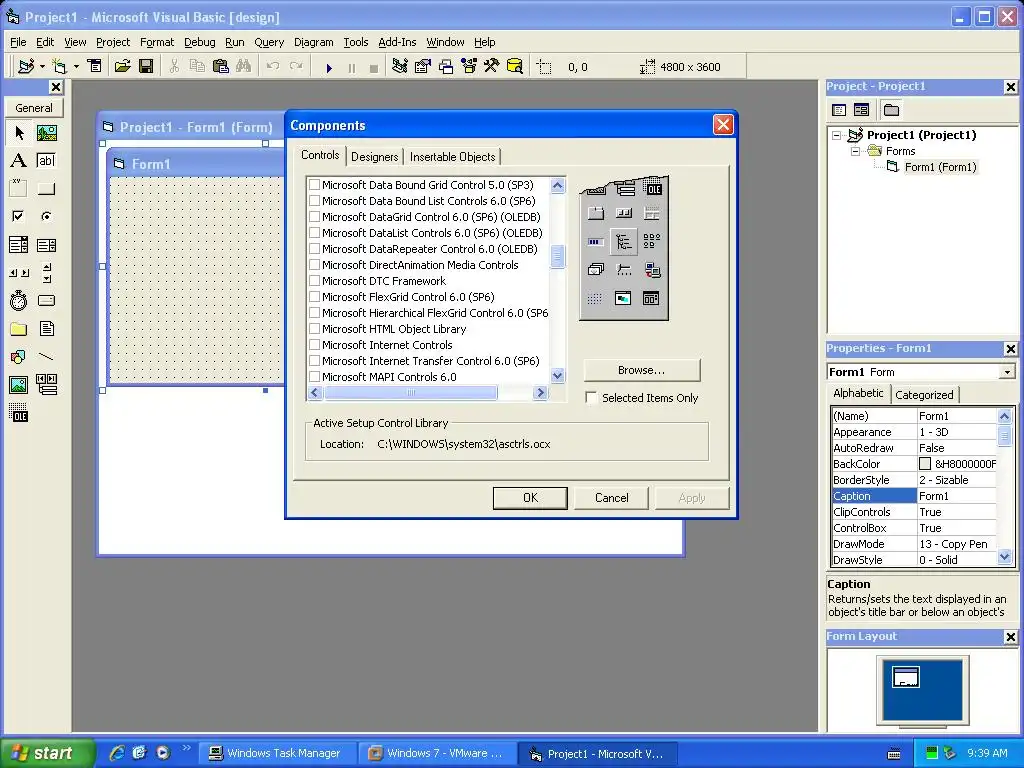This screenshot has height=768, width=1024.
Task: Click Save Project toolbar icon
Action: pos(146,67)
